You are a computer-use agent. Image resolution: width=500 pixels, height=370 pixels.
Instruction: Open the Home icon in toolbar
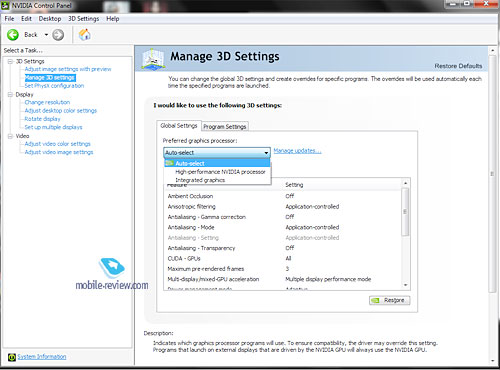(x=85, y=35)
